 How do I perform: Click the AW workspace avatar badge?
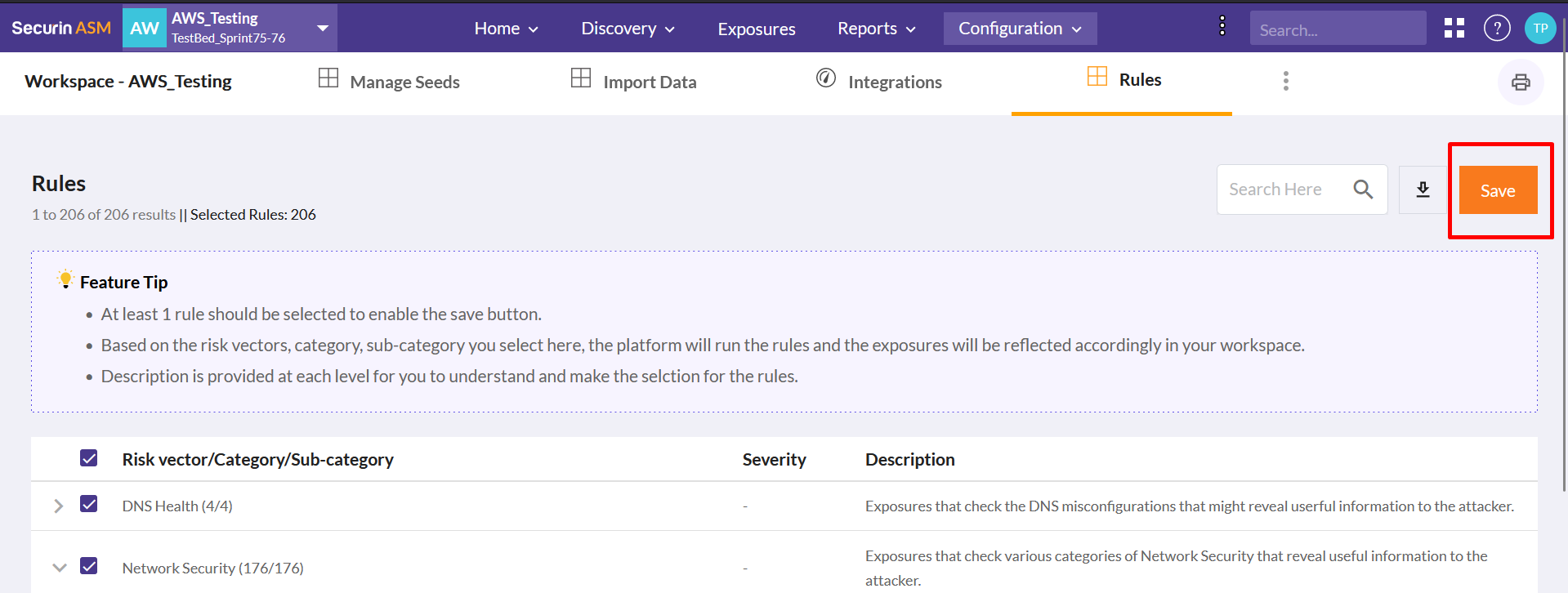[x=145, y=29]
